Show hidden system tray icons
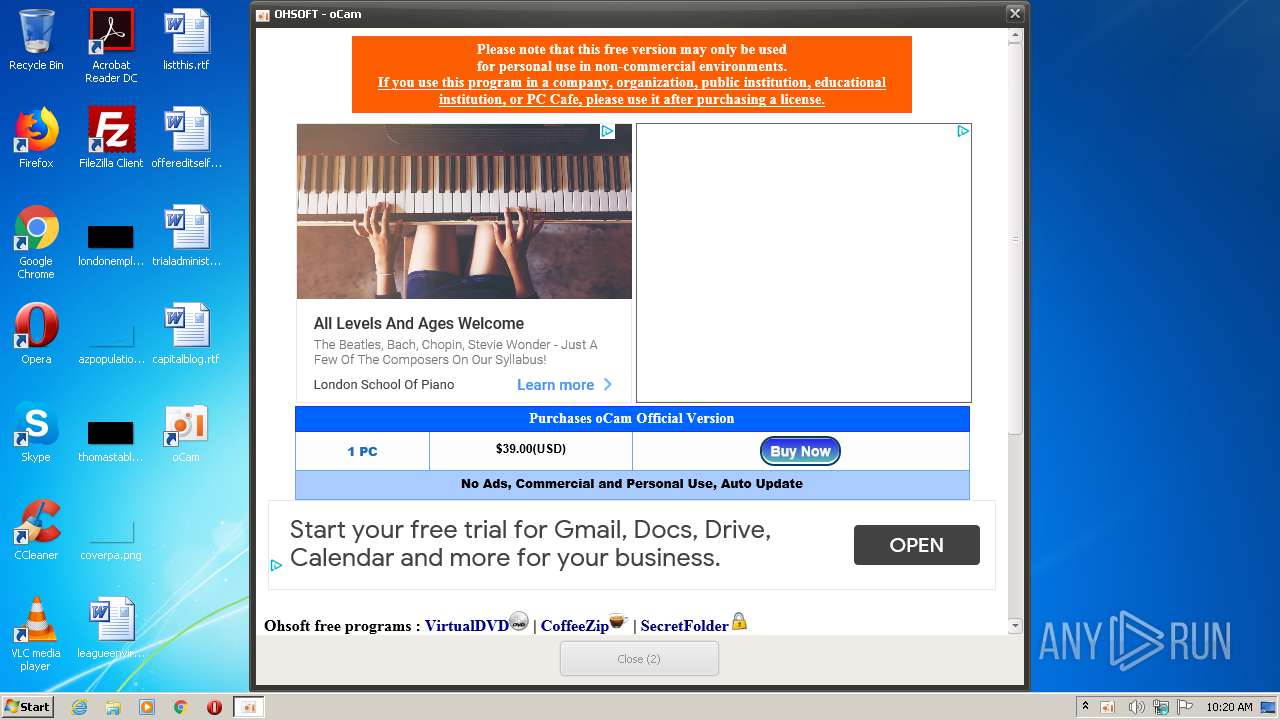 [x=1085, y=707]
